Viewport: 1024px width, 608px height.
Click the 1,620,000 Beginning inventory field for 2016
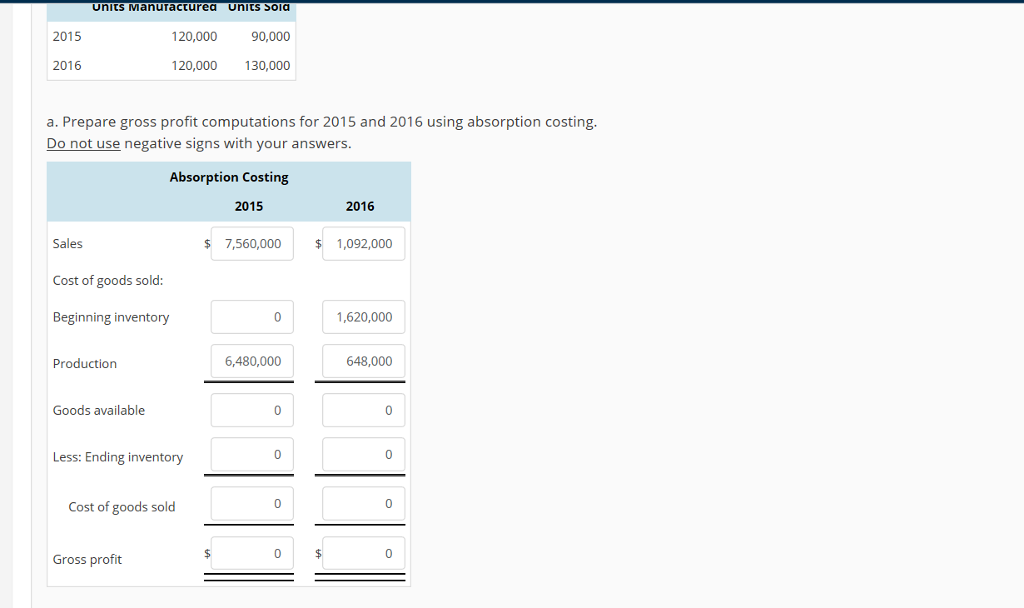pos(362,316)
